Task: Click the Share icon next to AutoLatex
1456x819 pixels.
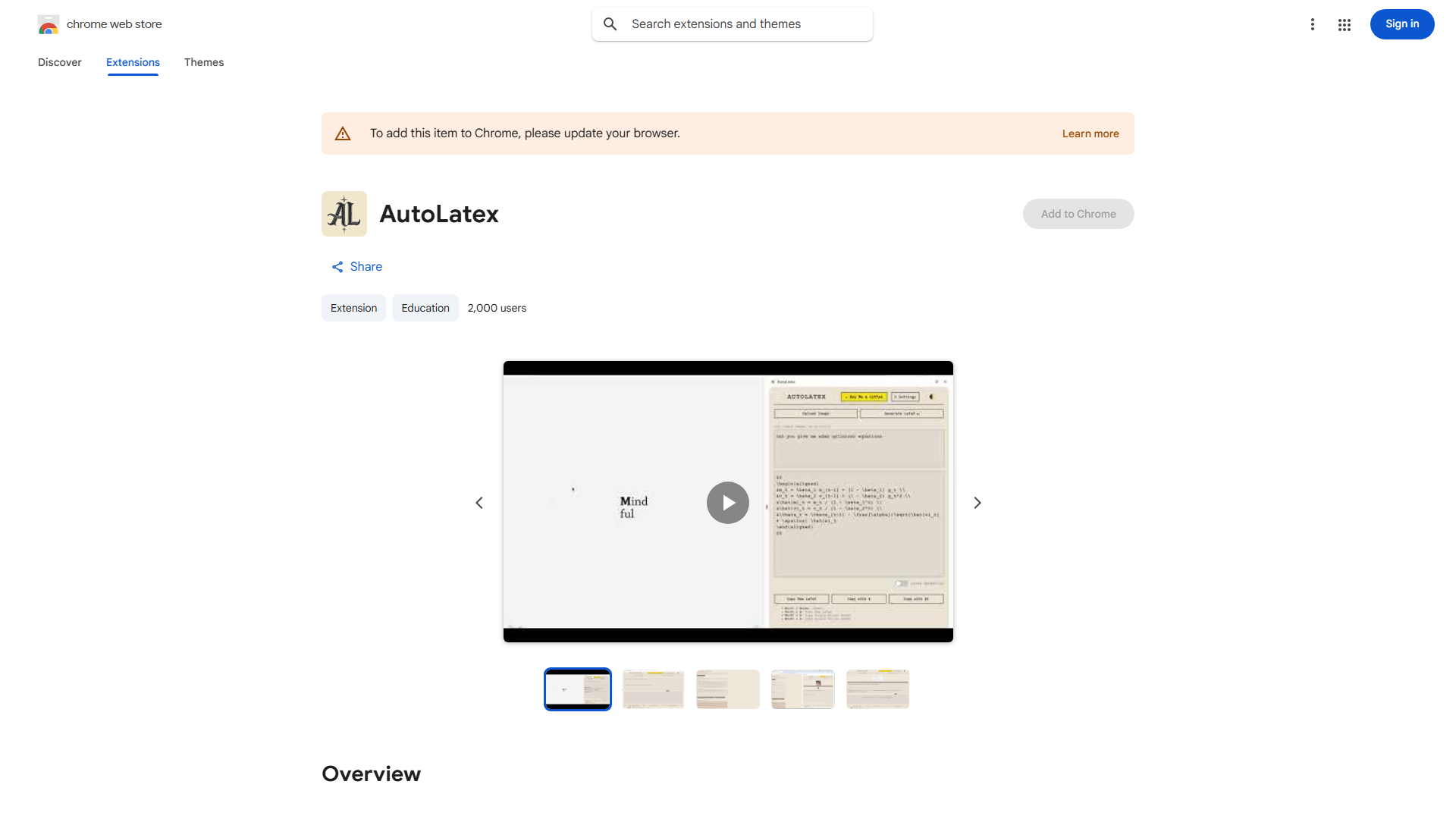Action: point(337,266)
